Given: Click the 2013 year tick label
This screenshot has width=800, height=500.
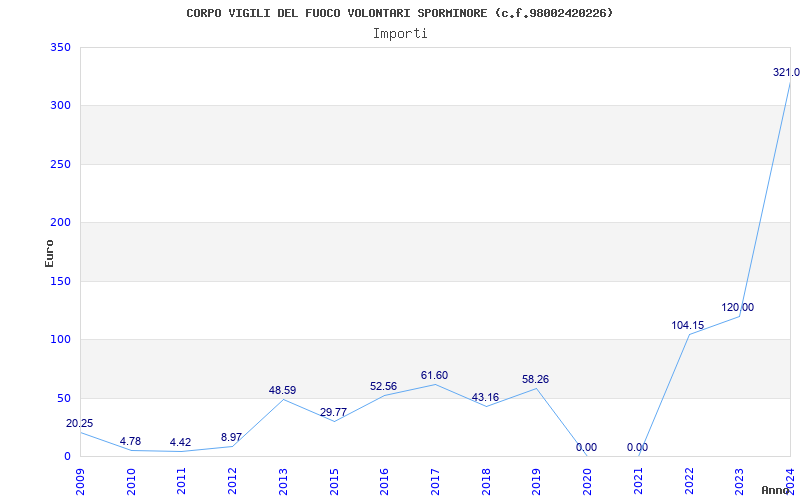Looking at the screenshot, I should (283, 482).
